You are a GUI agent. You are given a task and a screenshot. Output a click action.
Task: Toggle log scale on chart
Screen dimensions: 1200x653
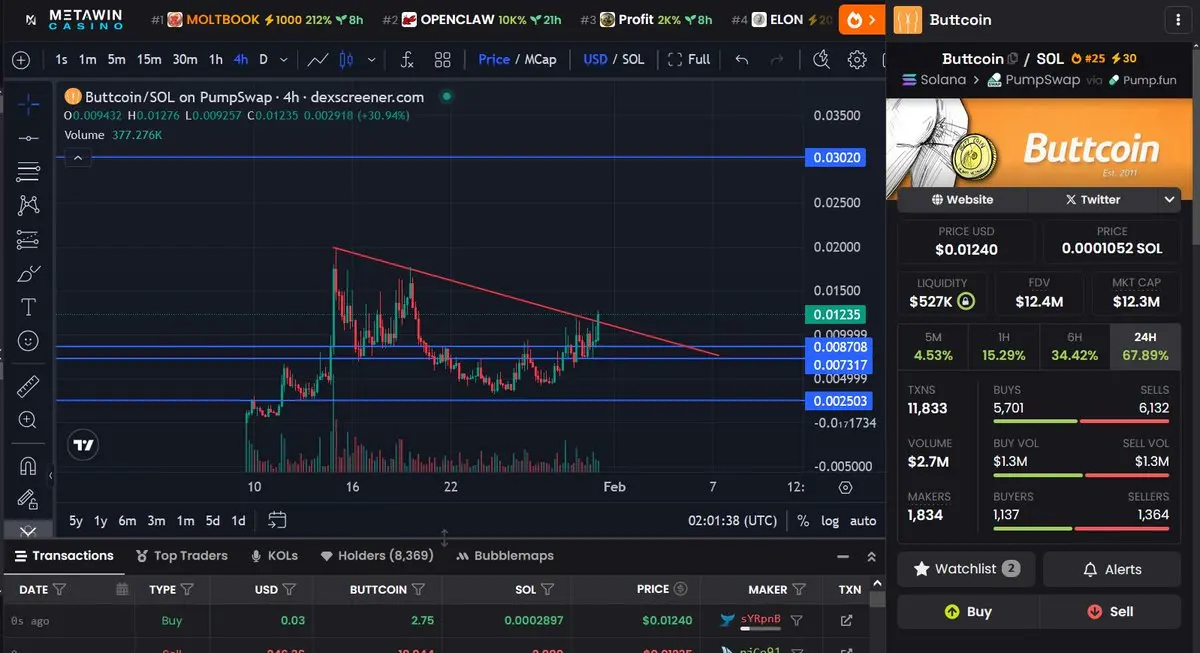[830, 520]
